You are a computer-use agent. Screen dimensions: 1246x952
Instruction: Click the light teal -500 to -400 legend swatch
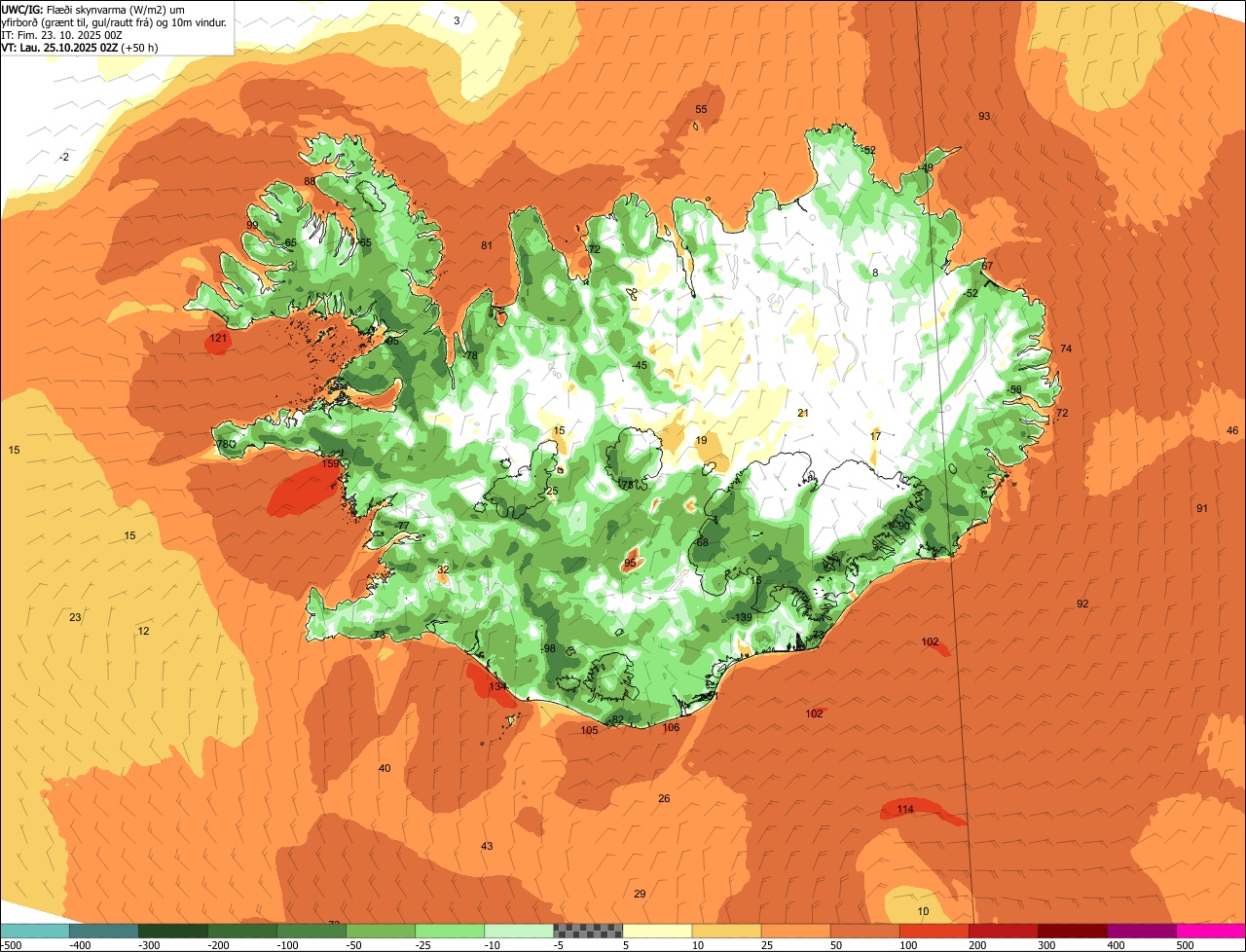(34, 930)
